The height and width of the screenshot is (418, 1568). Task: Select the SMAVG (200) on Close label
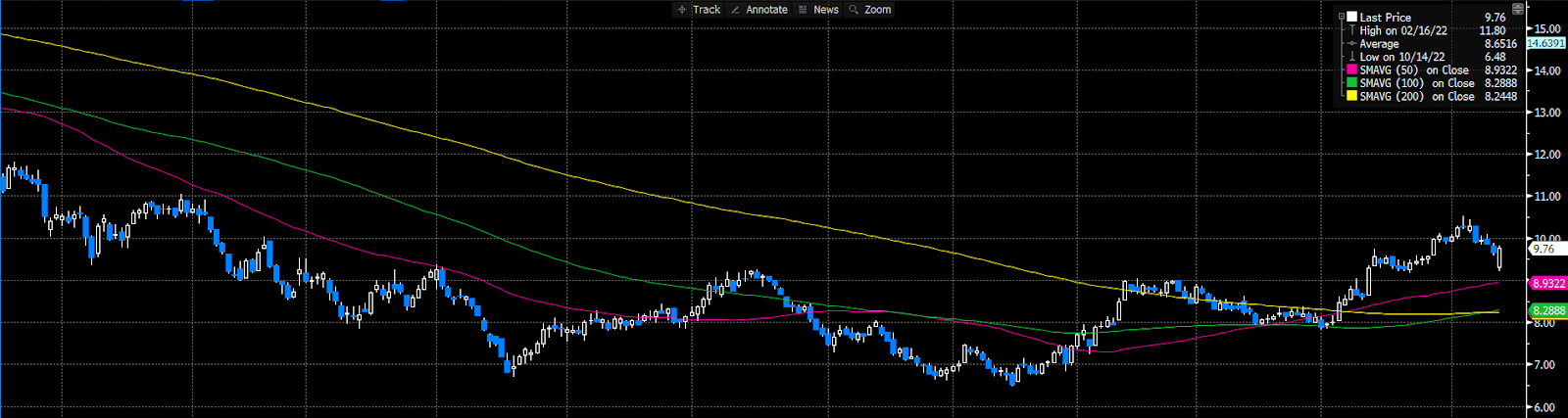coord(1417,97)
